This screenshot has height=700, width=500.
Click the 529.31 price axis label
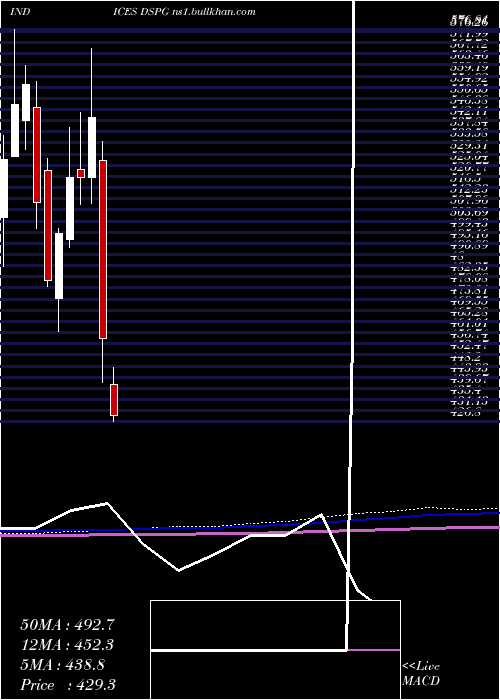[x=468, y=146]
